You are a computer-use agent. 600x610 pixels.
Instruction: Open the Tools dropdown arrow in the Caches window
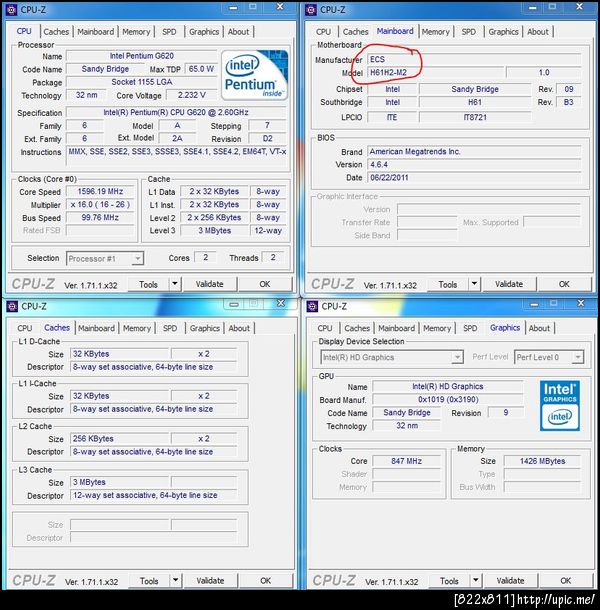(176, 581)
